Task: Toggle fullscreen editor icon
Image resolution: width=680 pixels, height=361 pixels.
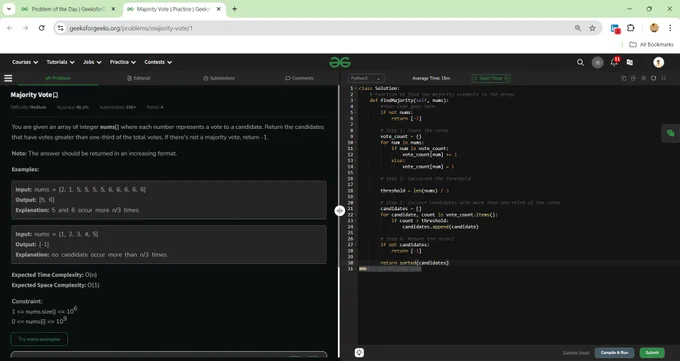Action: (663, 78)
